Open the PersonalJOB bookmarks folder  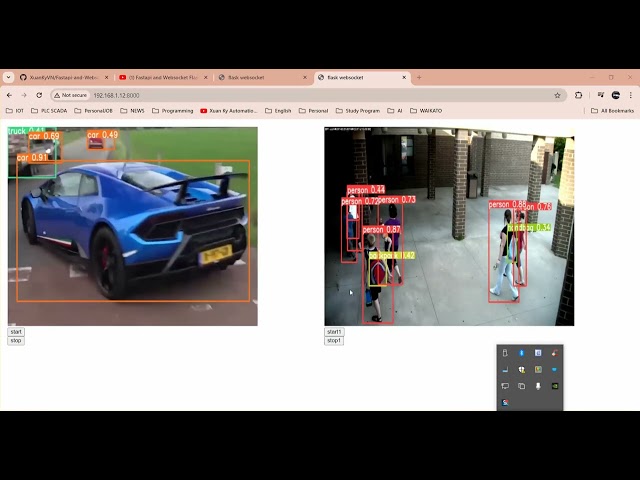tap(93, 111)
